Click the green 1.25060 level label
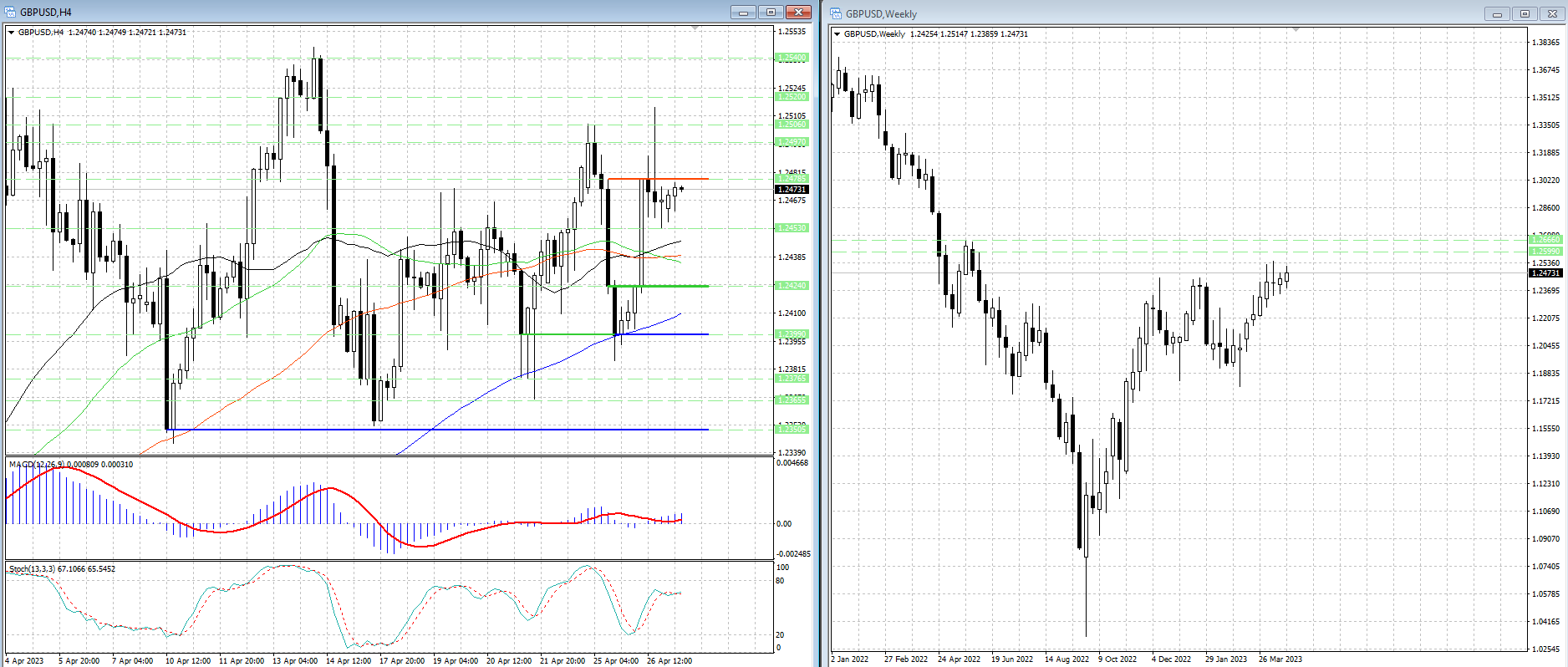Viewport: 1568px width, 667px height. pyautogui.click(x=792, y=125)
